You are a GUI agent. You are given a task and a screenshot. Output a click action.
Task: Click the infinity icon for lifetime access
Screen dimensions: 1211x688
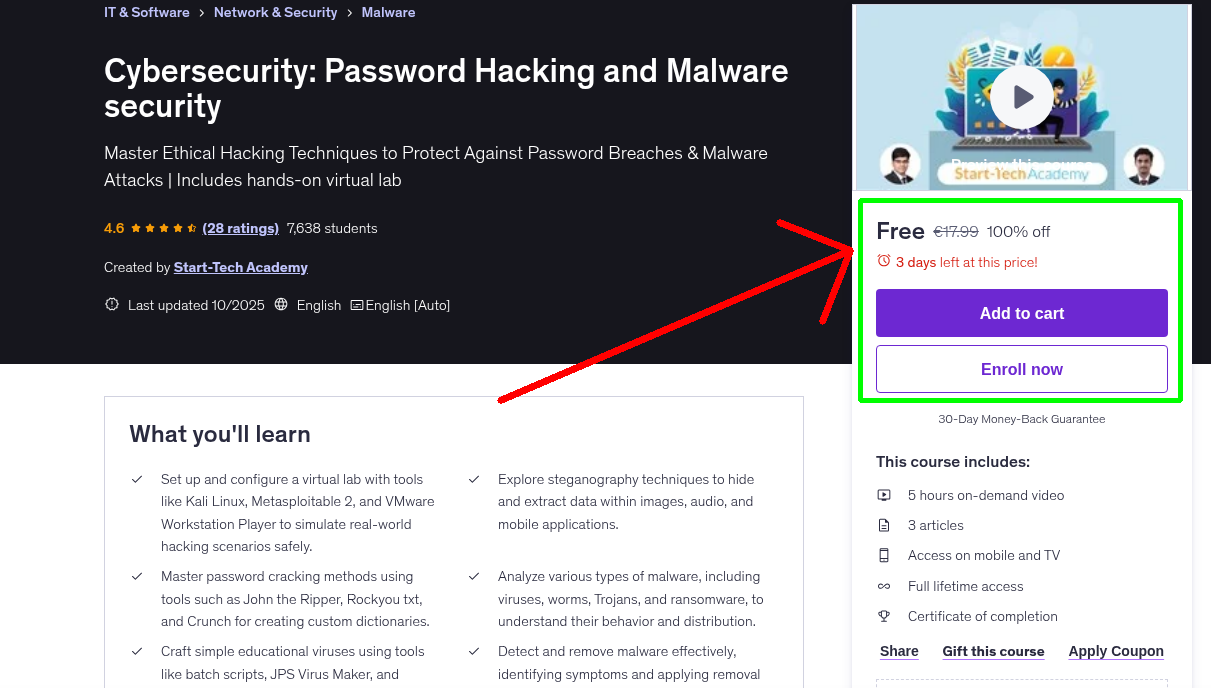(x=884, y=586)
